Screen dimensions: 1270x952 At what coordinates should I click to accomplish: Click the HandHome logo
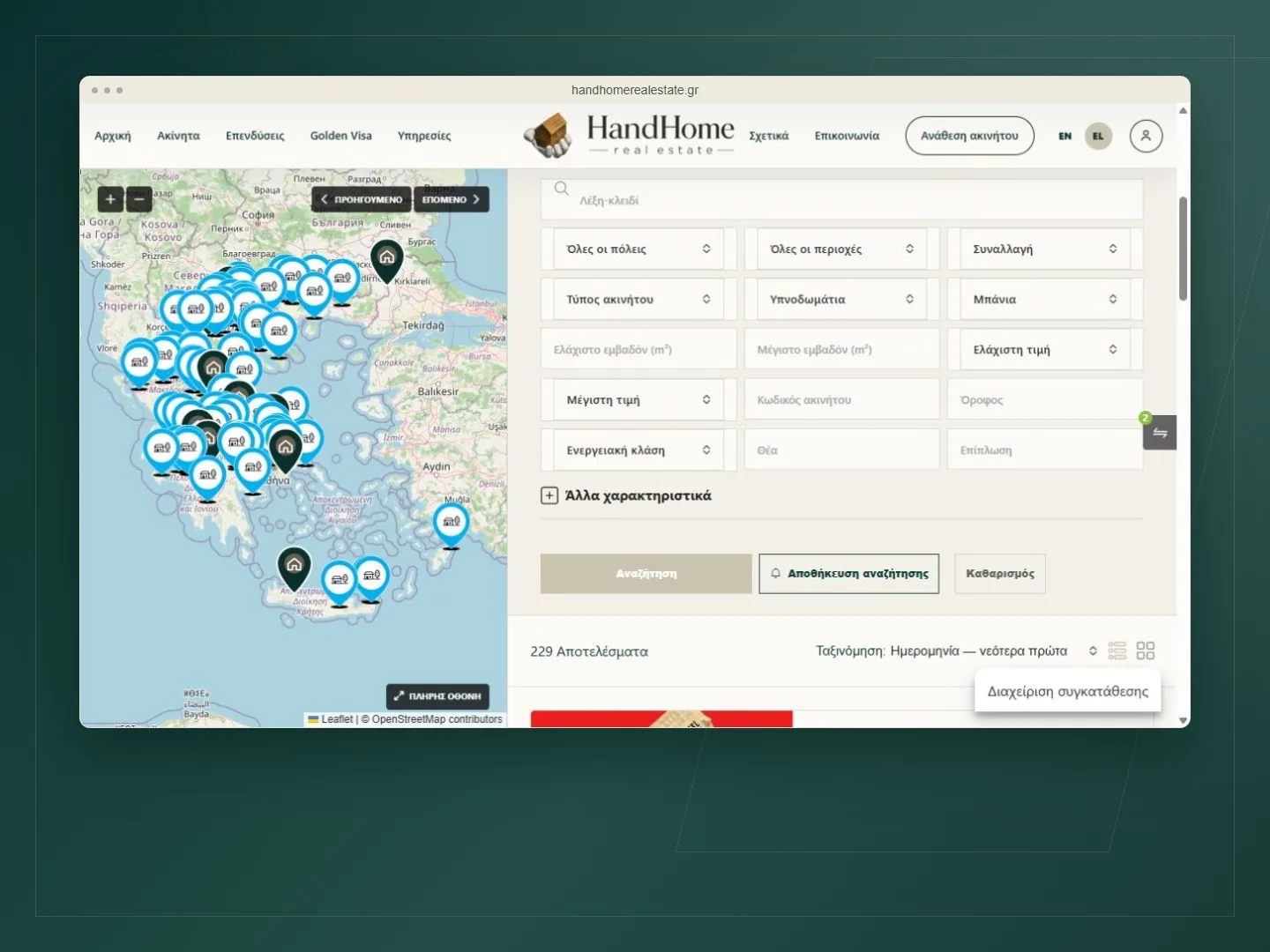628,136
